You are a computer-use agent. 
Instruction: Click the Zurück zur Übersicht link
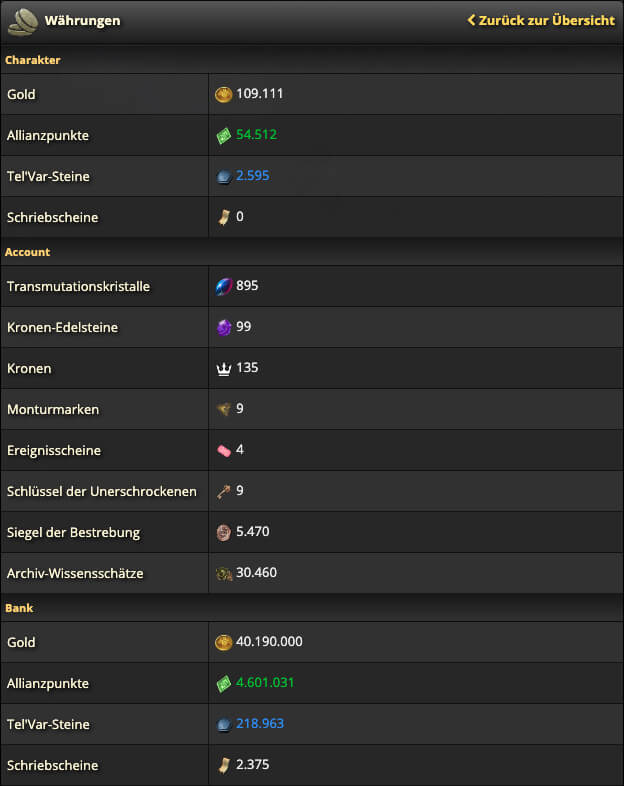click(x=541, y=21)
